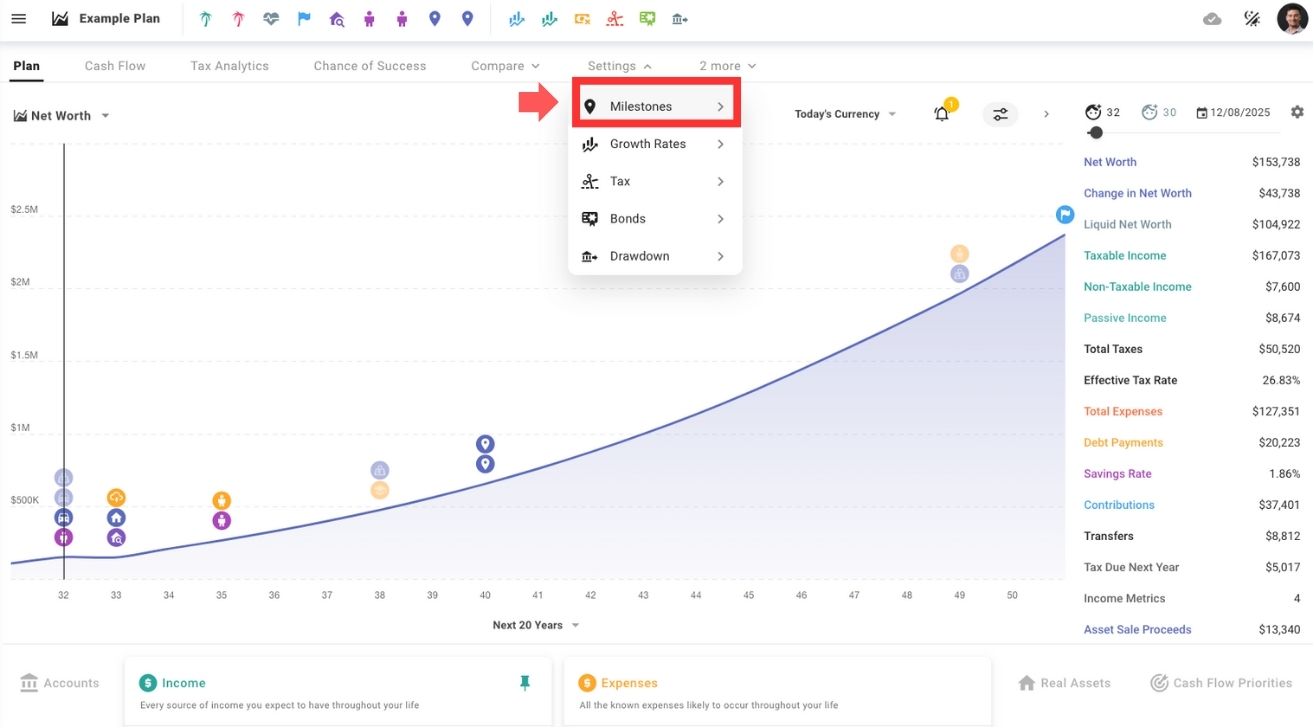Screen dimensions: 1314x728
Task: Click the green bonds certificate icon in toolbar
Action: tap(647, 19)
